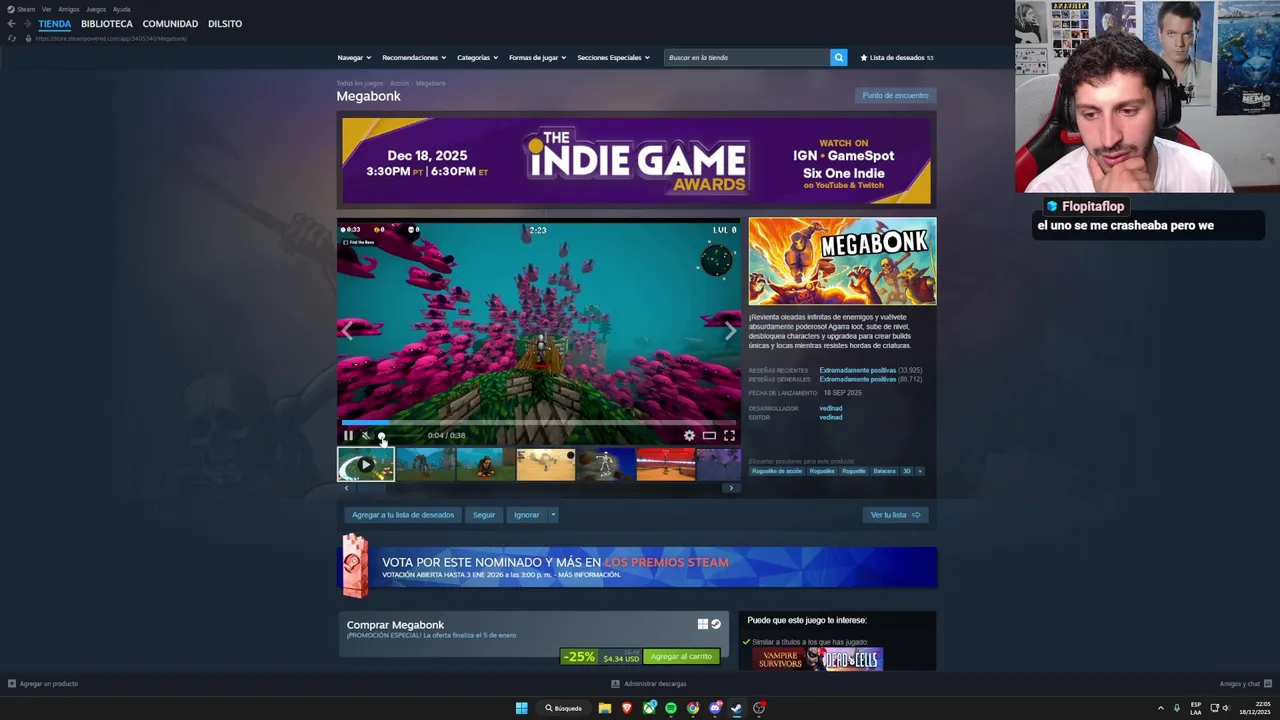This screenshot has width=1280, height=720.
Task: Expand the Secciones Especiales dropdown
Action: [613, 57]
